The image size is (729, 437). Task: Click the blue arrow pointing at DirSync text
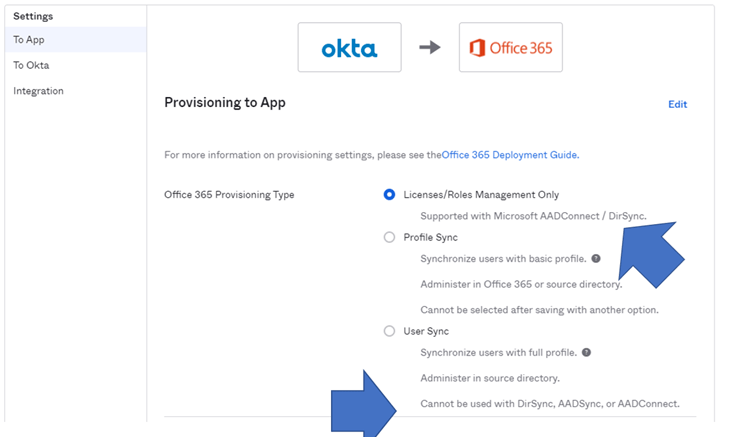point(651,250)
